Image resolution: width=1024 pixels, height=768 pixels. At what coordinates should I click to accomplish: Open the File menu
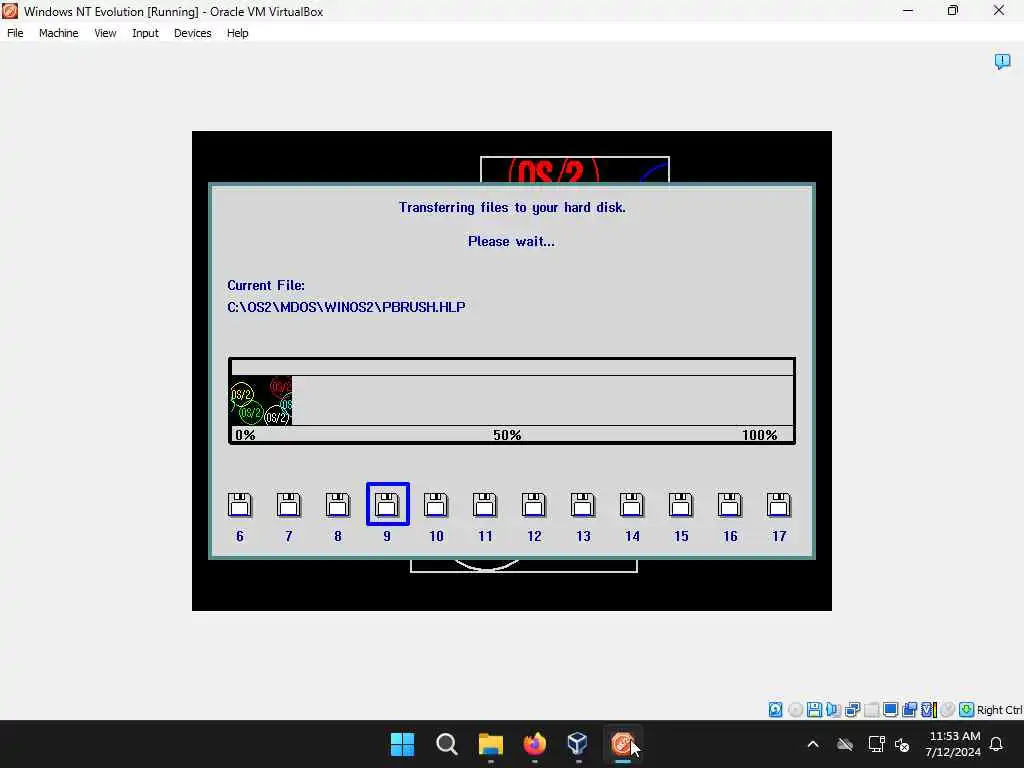15,33
